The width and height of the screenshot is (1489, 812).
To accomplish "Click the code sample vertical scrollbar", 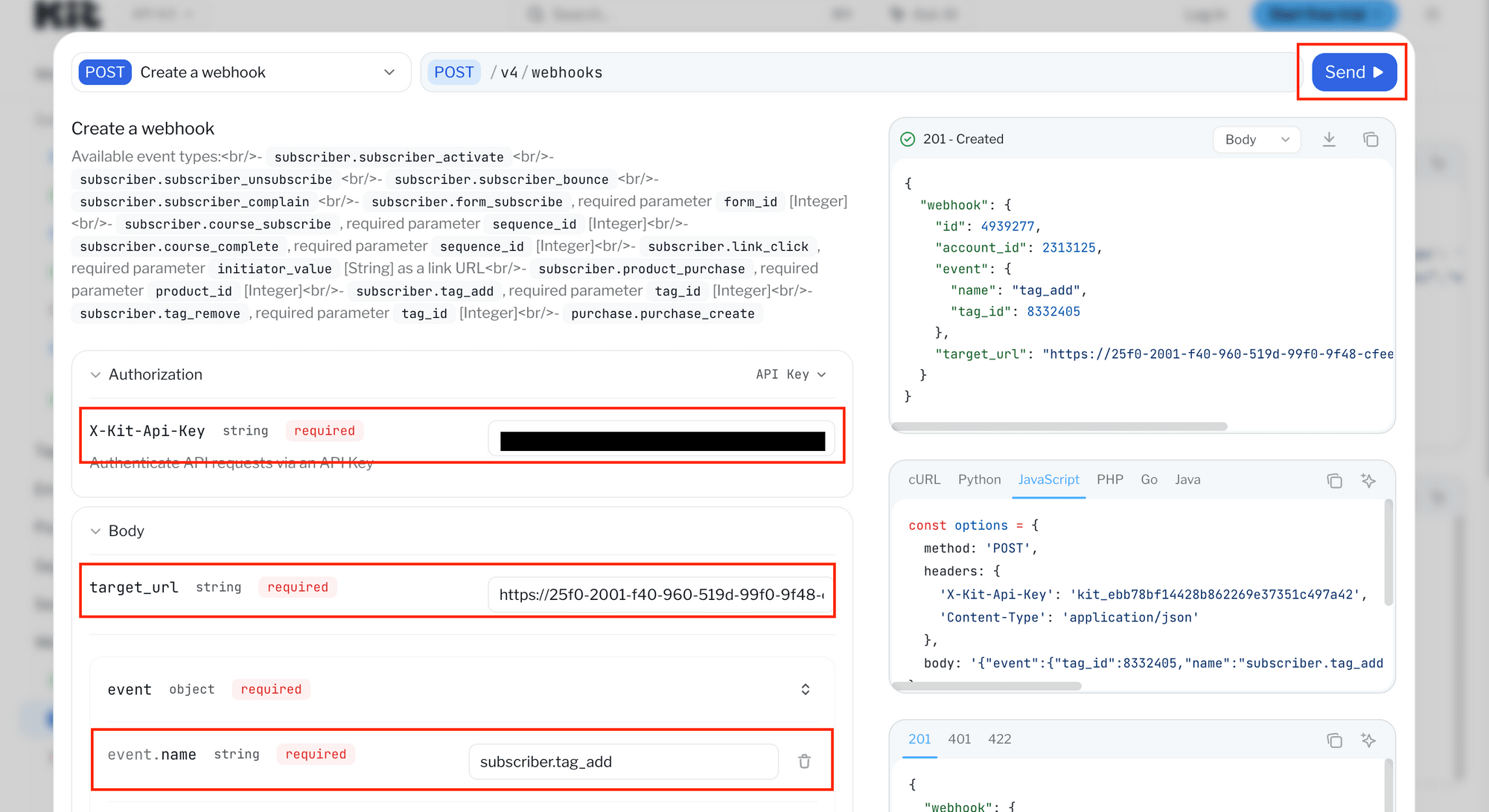I will 1388,552.
